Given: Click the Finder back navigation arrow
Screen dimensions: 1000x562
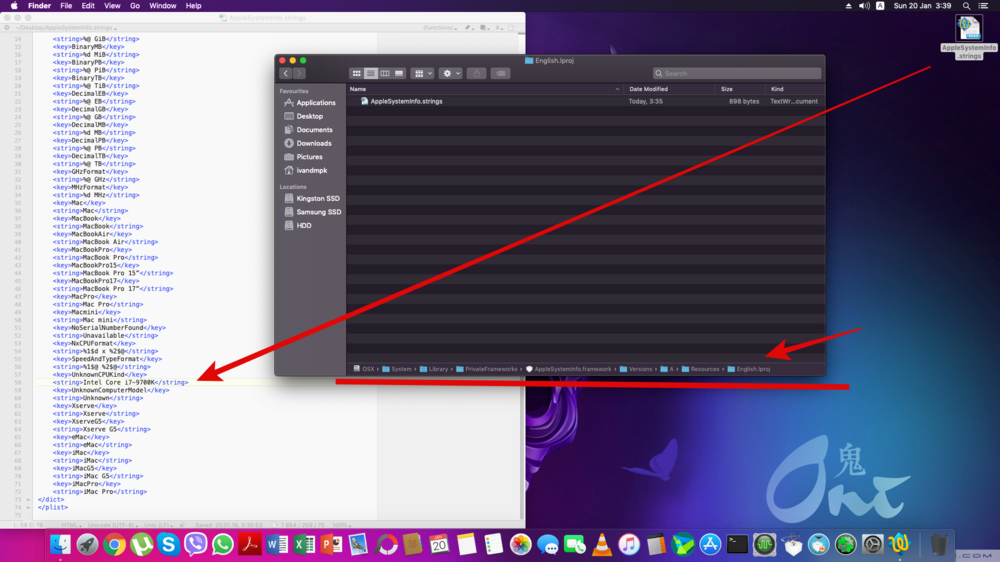Looking at the screenshot, I should pyautogui.click(x=286, y=74).
